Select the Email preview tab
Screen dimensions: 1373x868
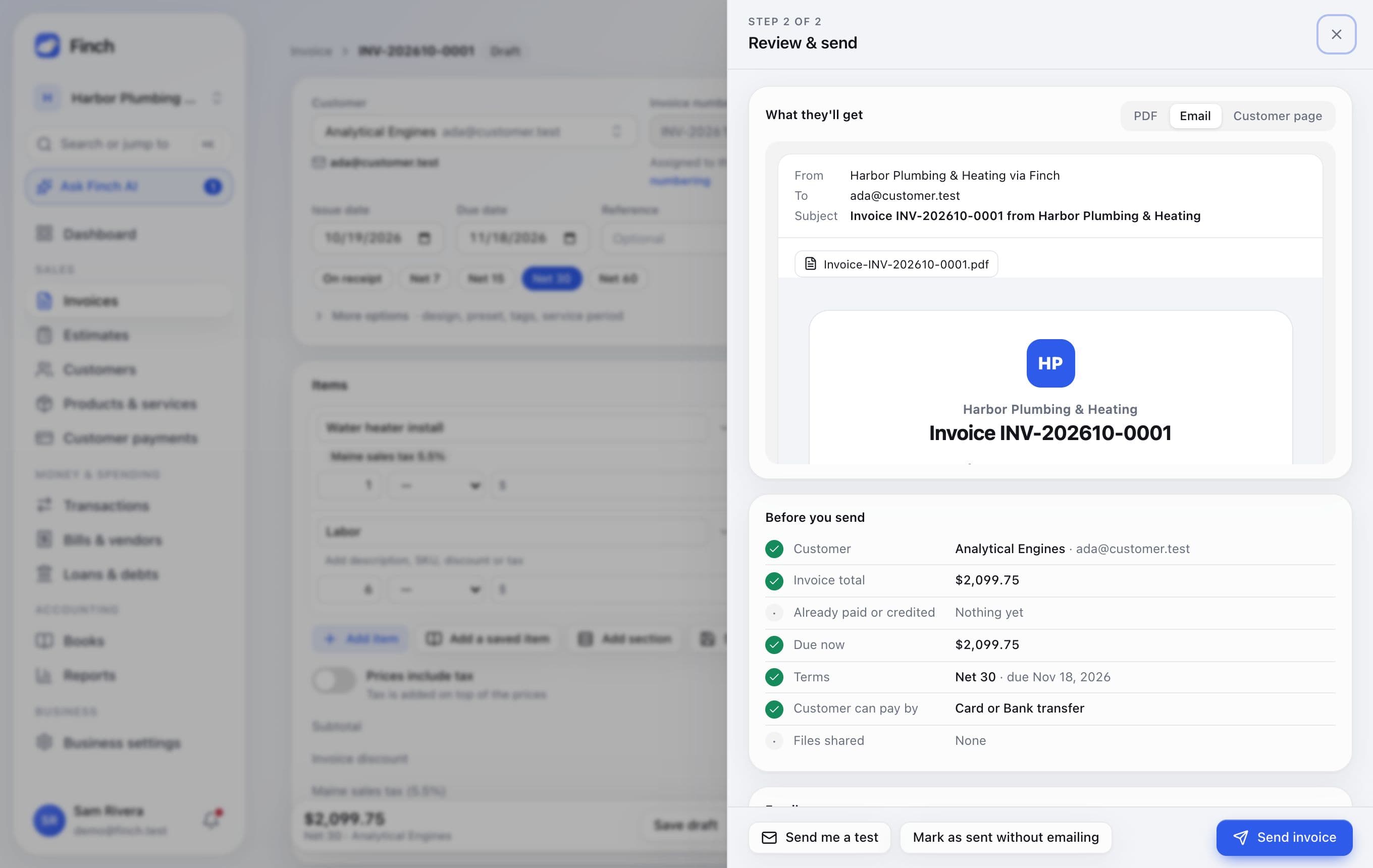(x=1194, y=116)
